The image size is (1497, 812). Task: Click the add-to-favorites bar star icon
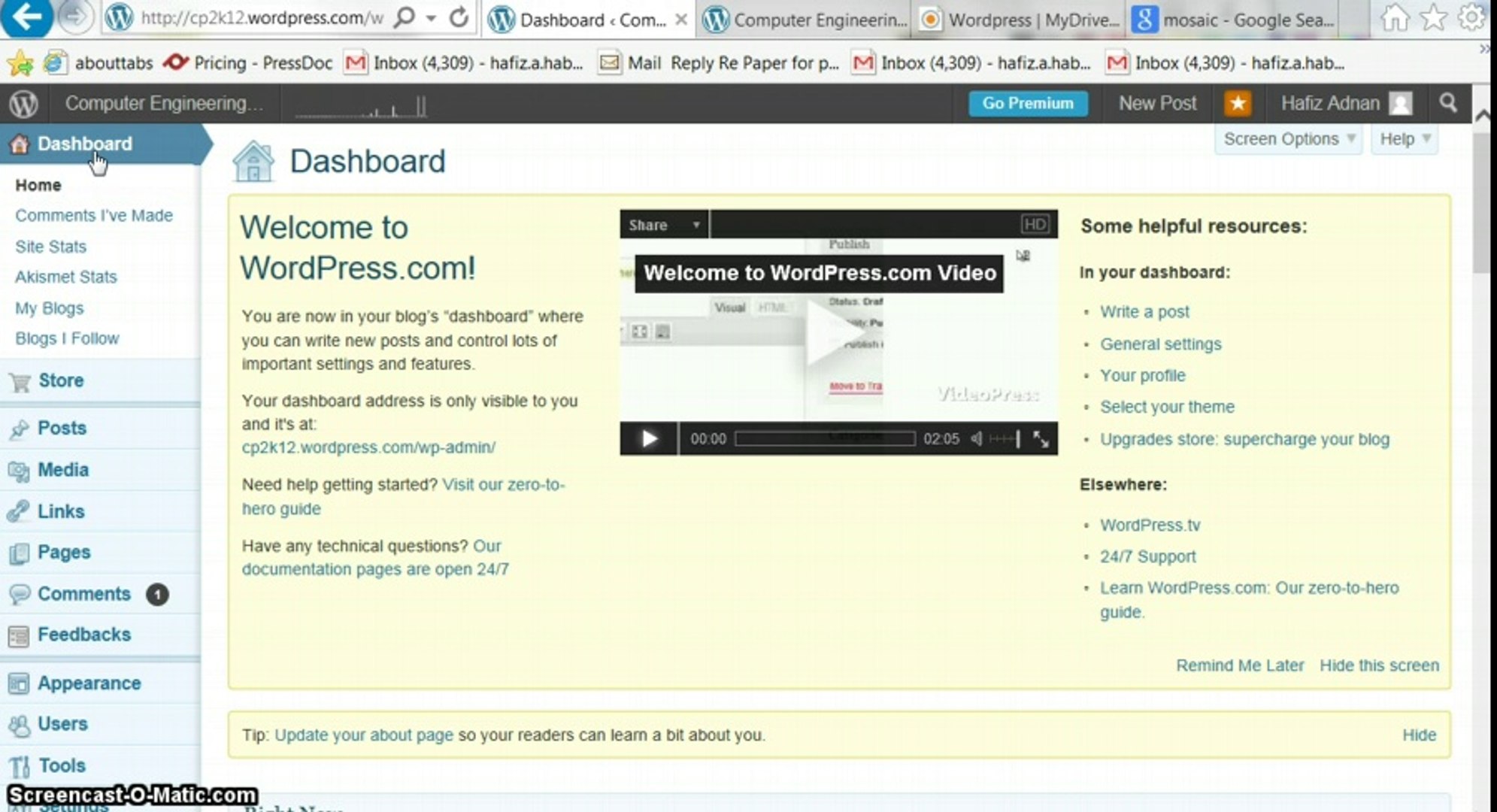click(20, 63)
